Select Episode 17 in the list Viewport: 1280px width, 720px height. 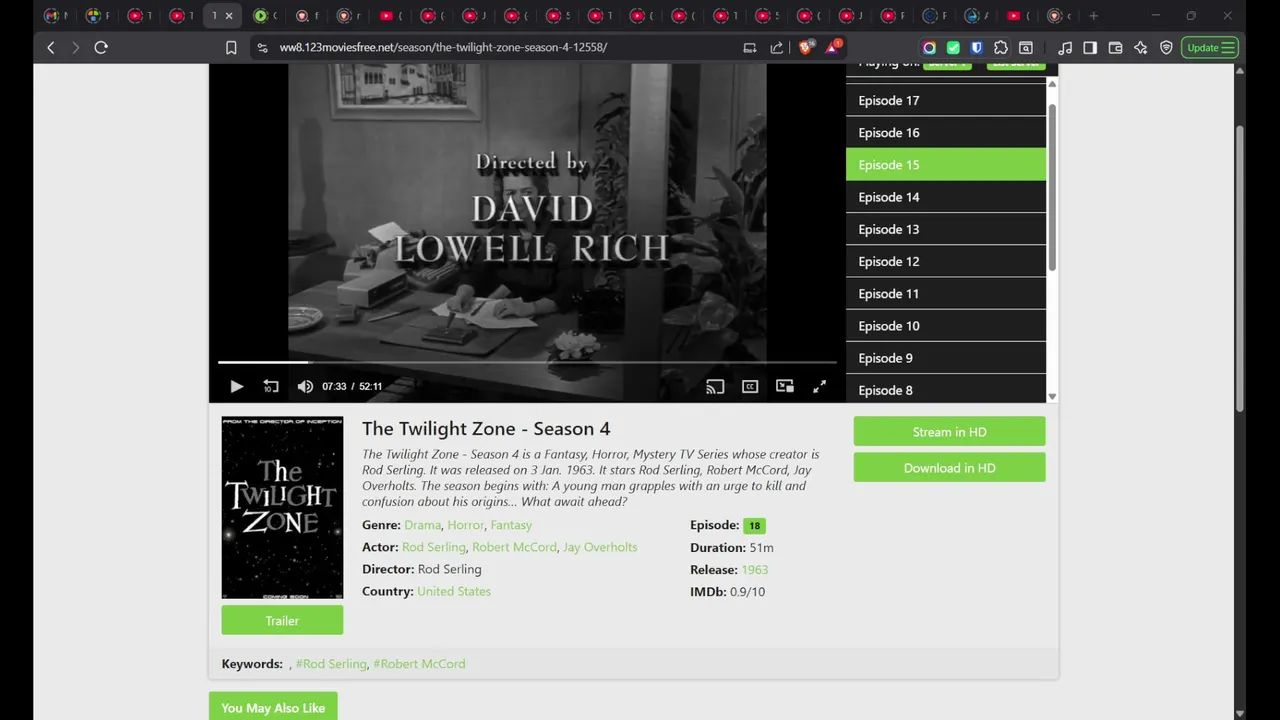[945, 100]
